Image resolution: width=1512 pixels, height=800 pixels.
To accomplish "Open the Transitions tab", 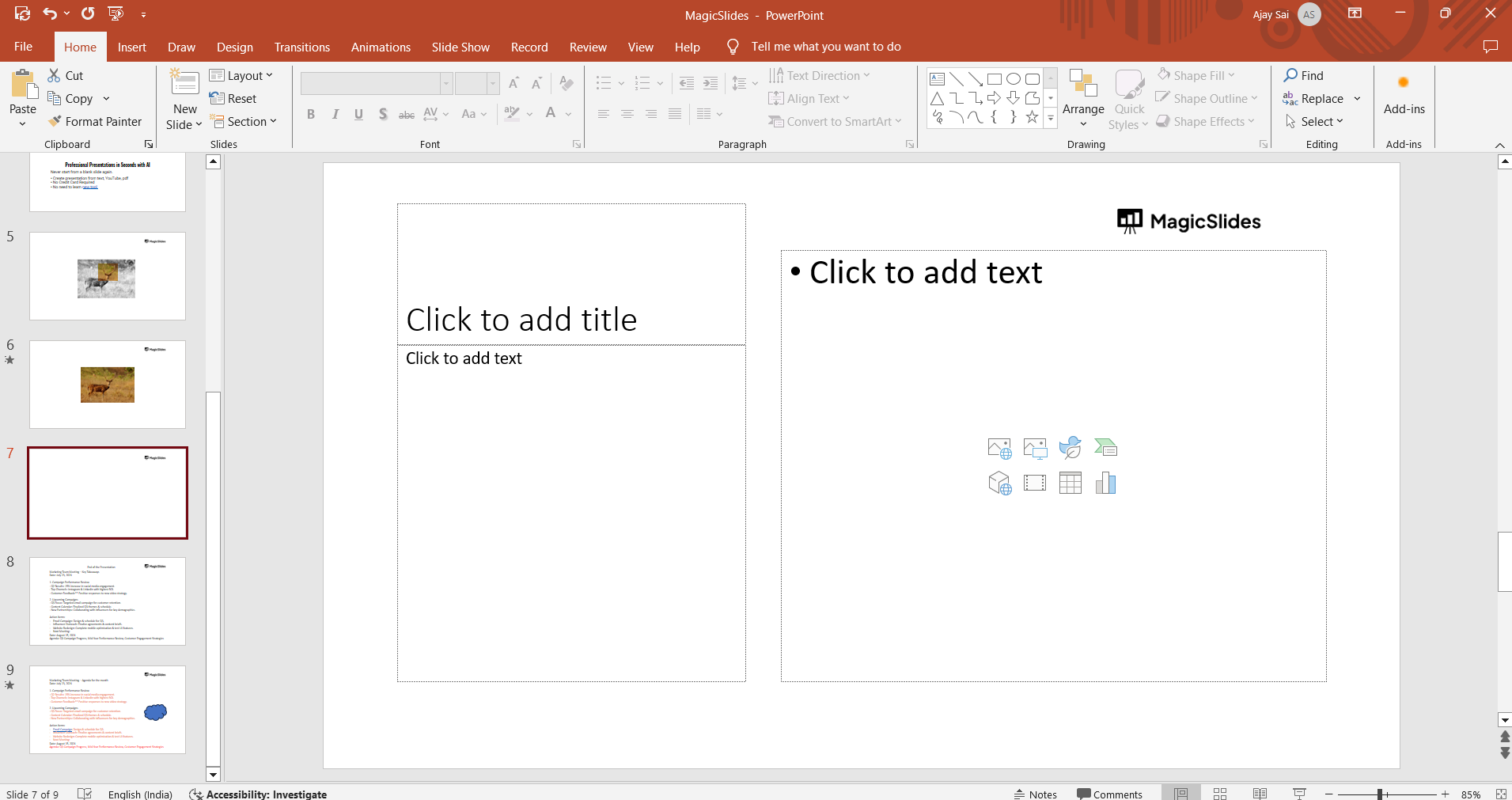I will 301,47.
